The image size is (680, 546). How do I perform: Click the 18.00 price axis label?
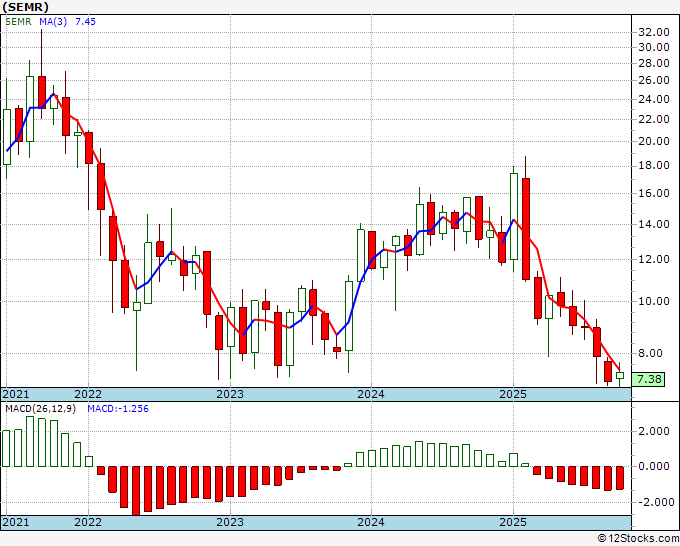point(654,166)
